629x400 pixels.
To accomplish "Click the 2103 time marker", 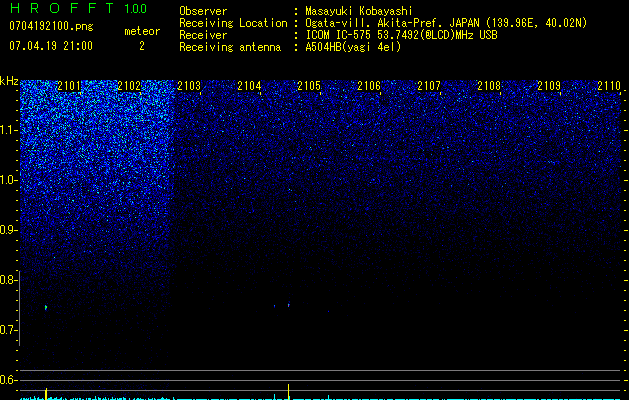I will pyautogui.click(x=189, y=86).
